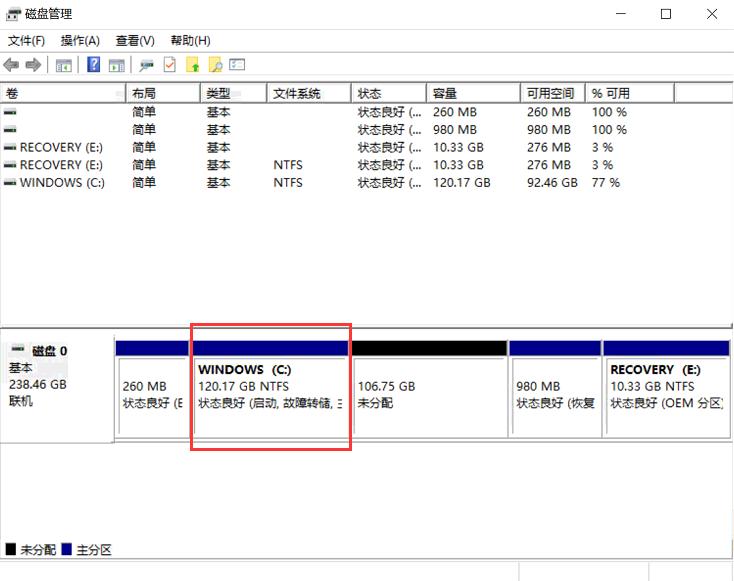Image resolution: width=734 pixels, height=581 pixels.
Task: Open the 操作(A) menu
Action: [80, 41]
